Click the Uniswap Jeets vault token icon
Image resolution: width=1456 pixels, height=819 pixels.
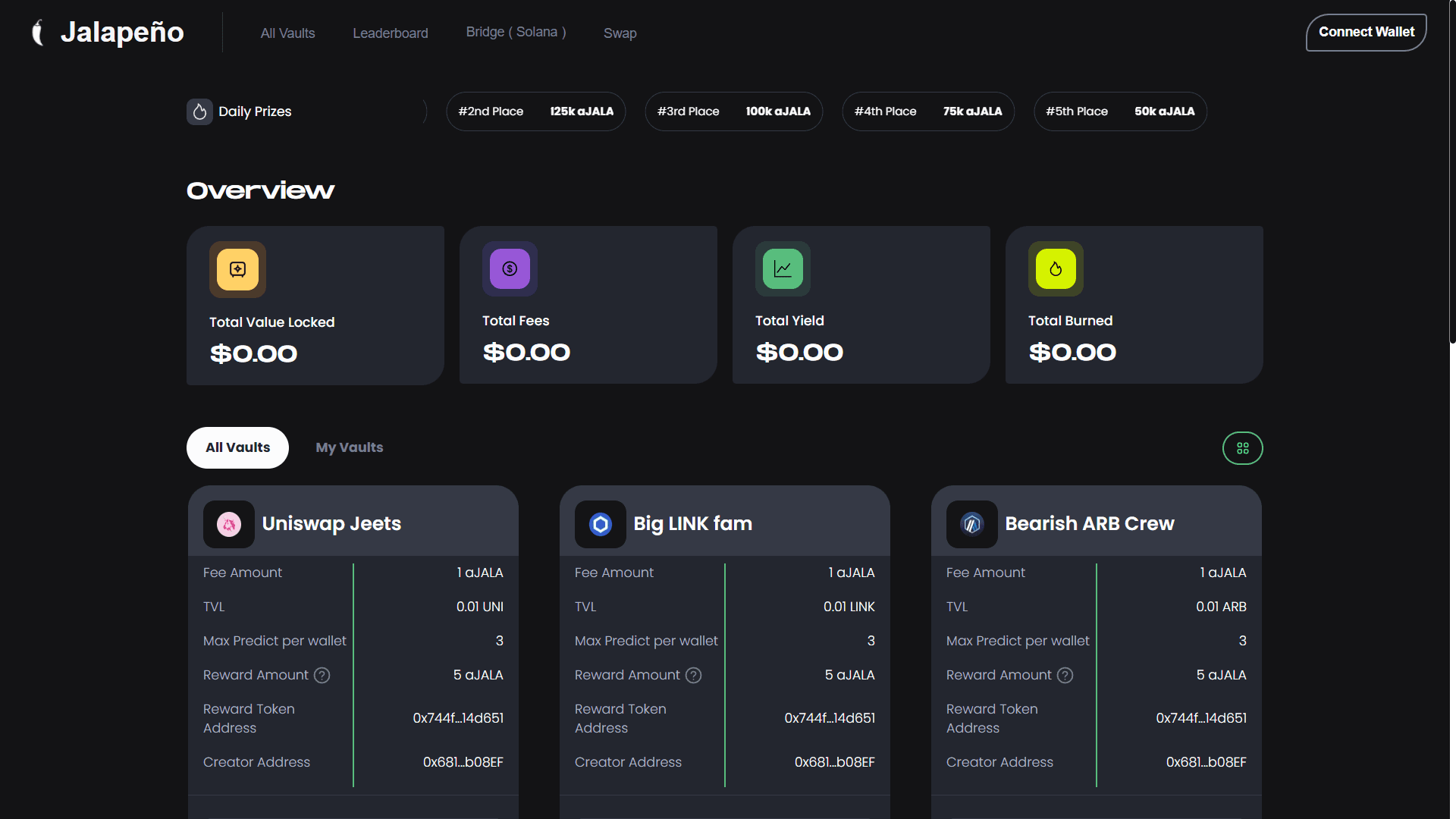(x=229, y=524)
